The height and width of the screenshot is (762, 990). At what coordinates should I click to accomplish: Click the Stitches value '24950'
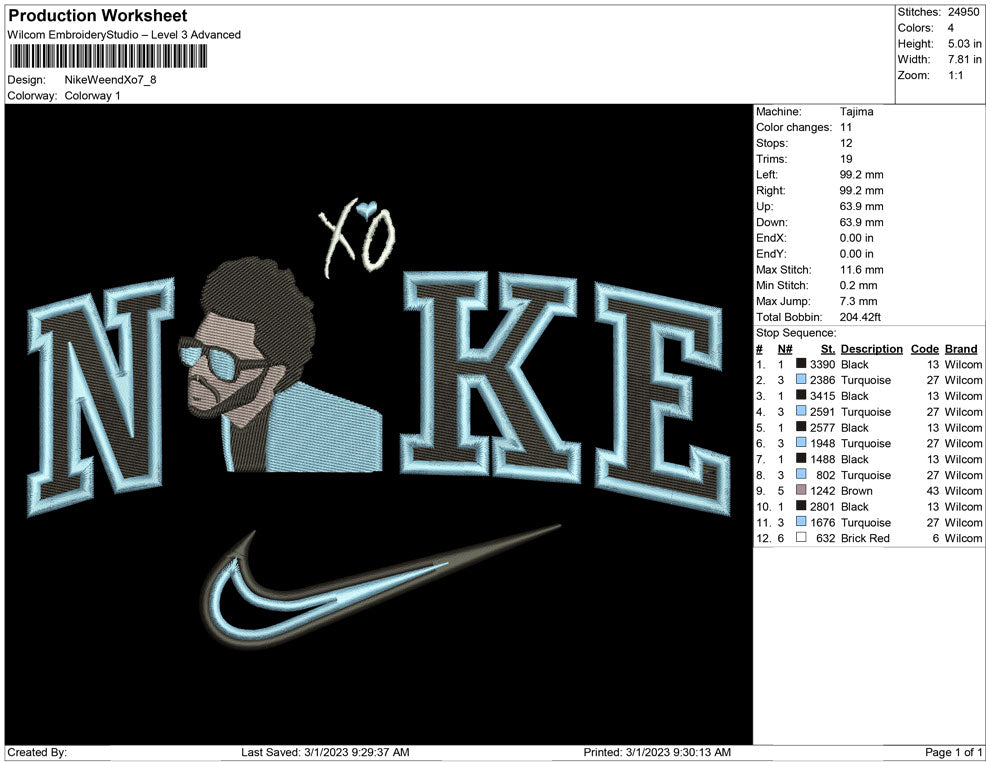point(963,12)
